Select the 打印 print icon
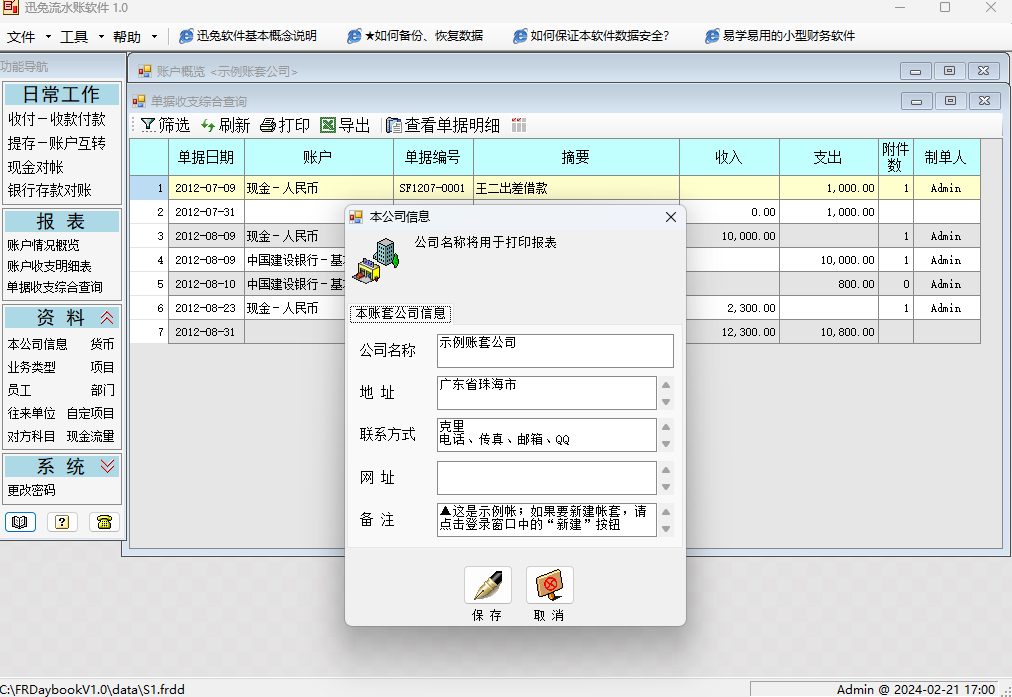 pos(267,125)
